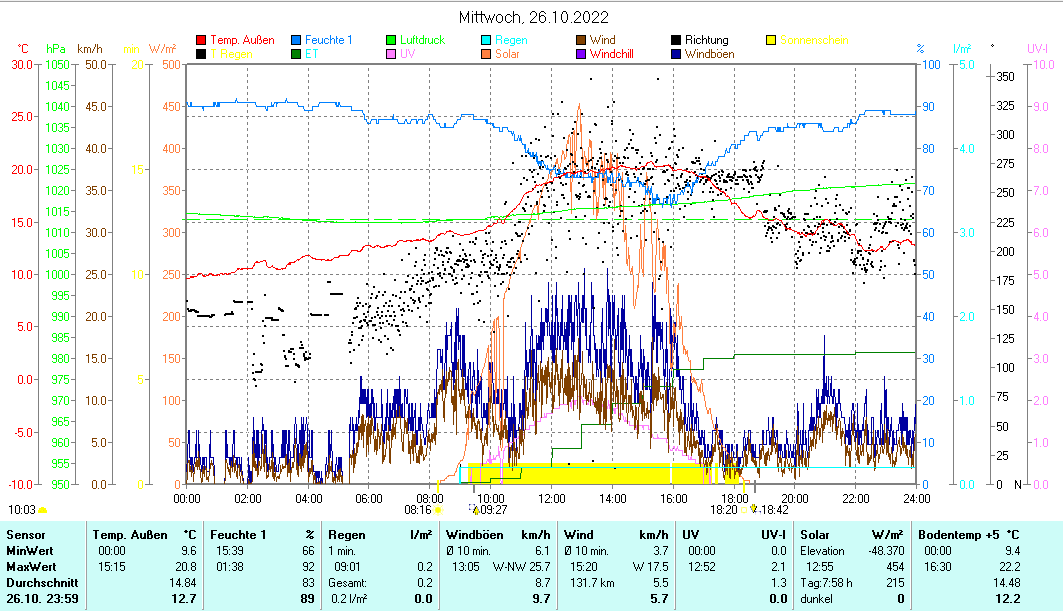1063x611 pixels.
Task: Click the yellow Sonnenschein legend square
Action: (x=771, y=41)
